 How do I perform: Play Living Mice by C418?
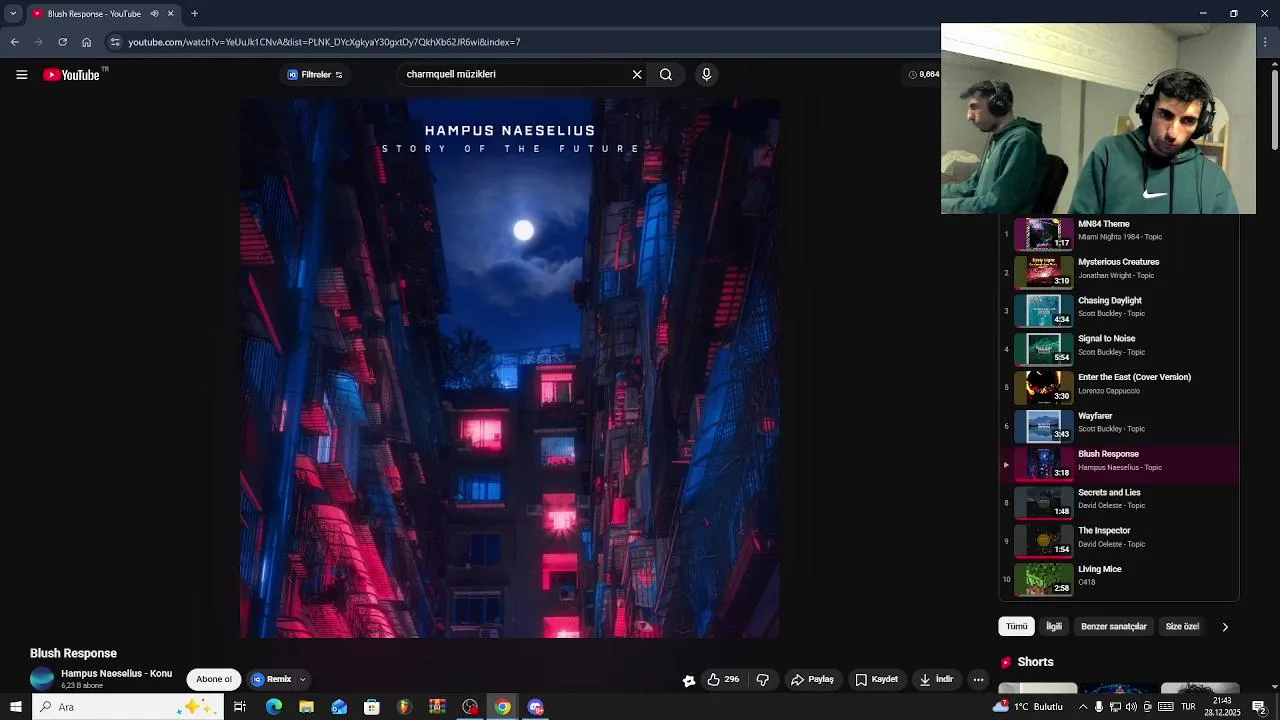point(1119,579)
